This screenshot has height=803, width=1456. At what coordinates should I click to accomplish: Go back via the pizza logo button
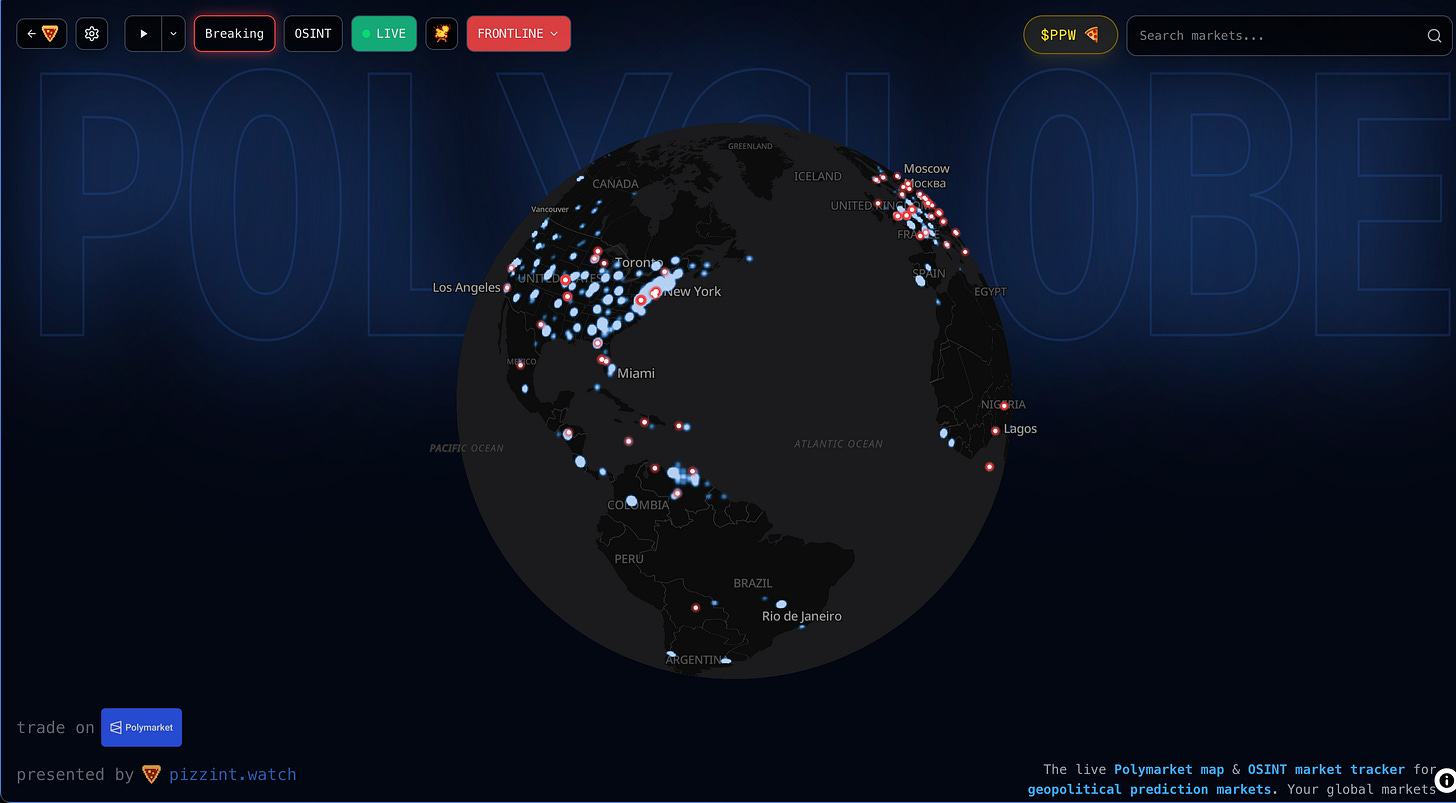tap(42, 34)
